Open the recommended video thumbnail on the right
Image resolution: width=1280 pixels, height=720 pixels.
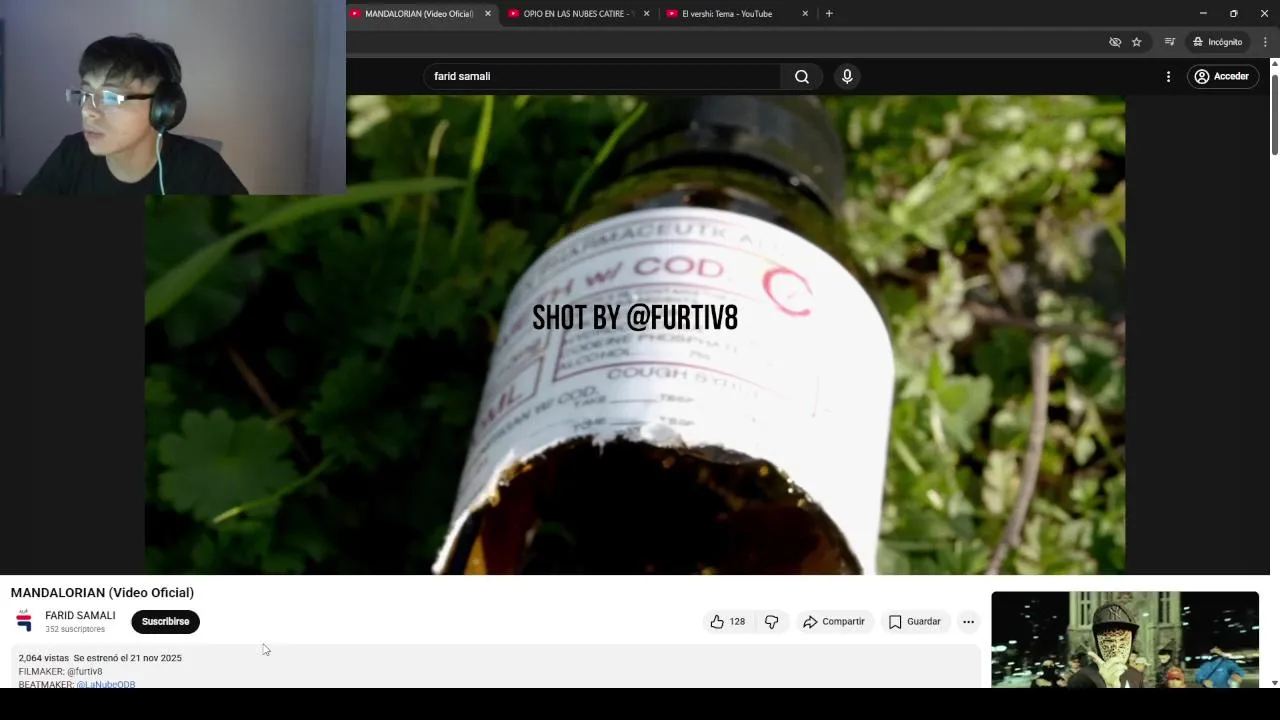point(1125,639)
